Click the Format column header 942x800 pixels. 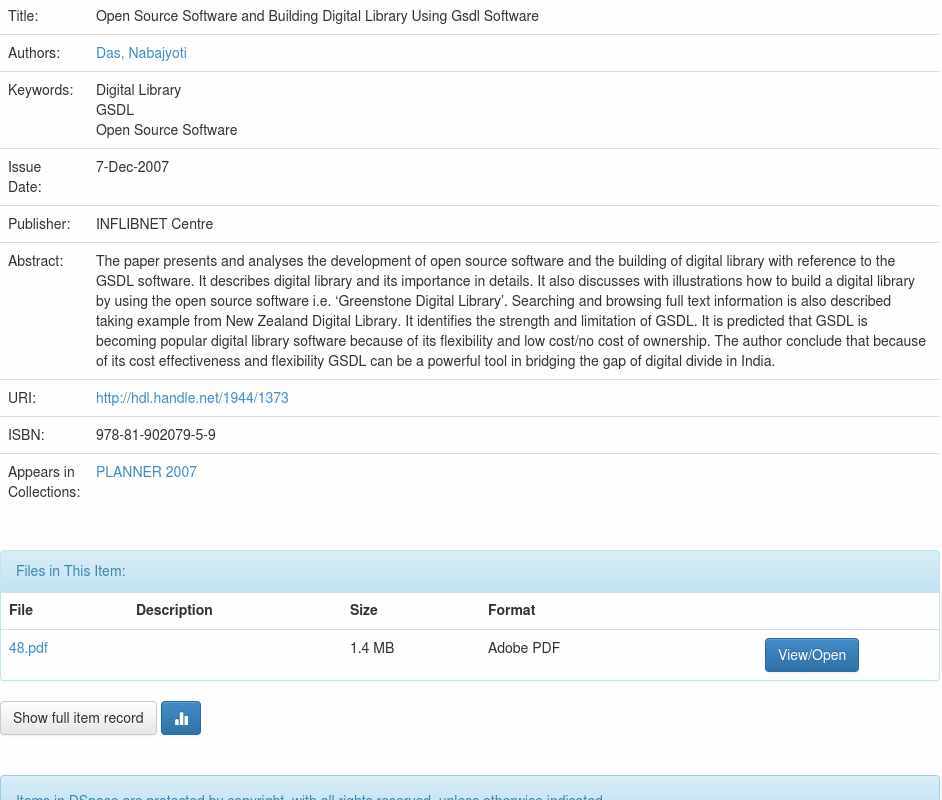[511, 610]
